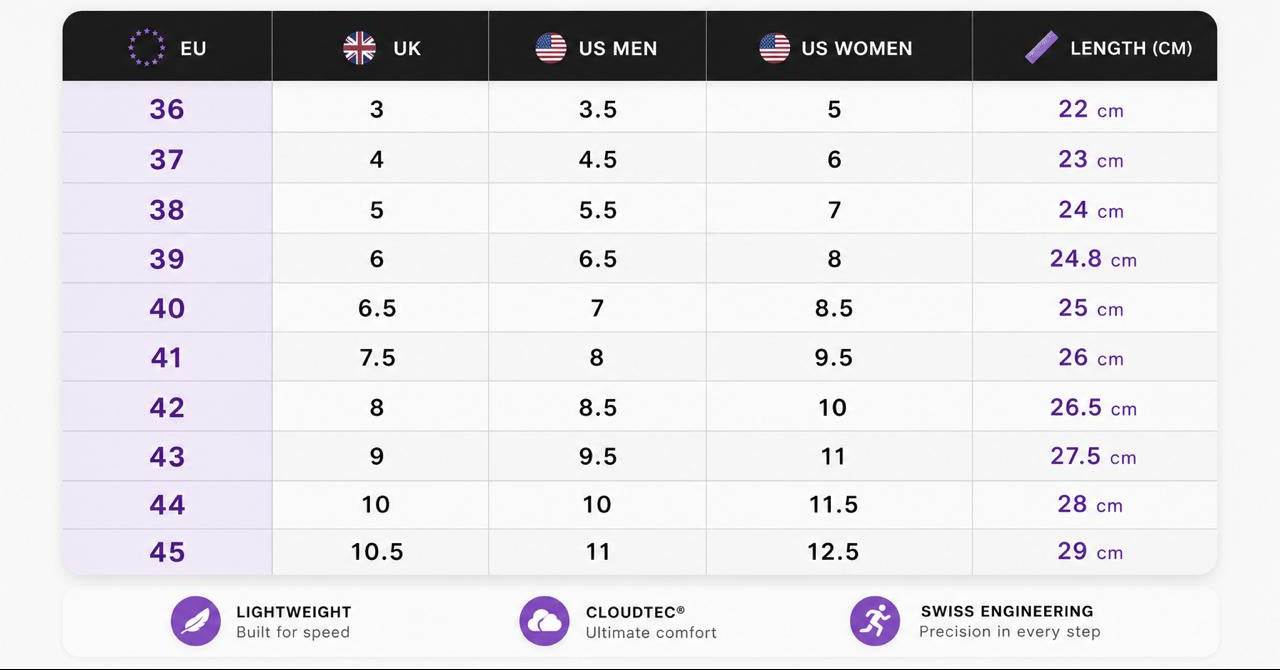Click the US Men flag icon

click(551, 47)
